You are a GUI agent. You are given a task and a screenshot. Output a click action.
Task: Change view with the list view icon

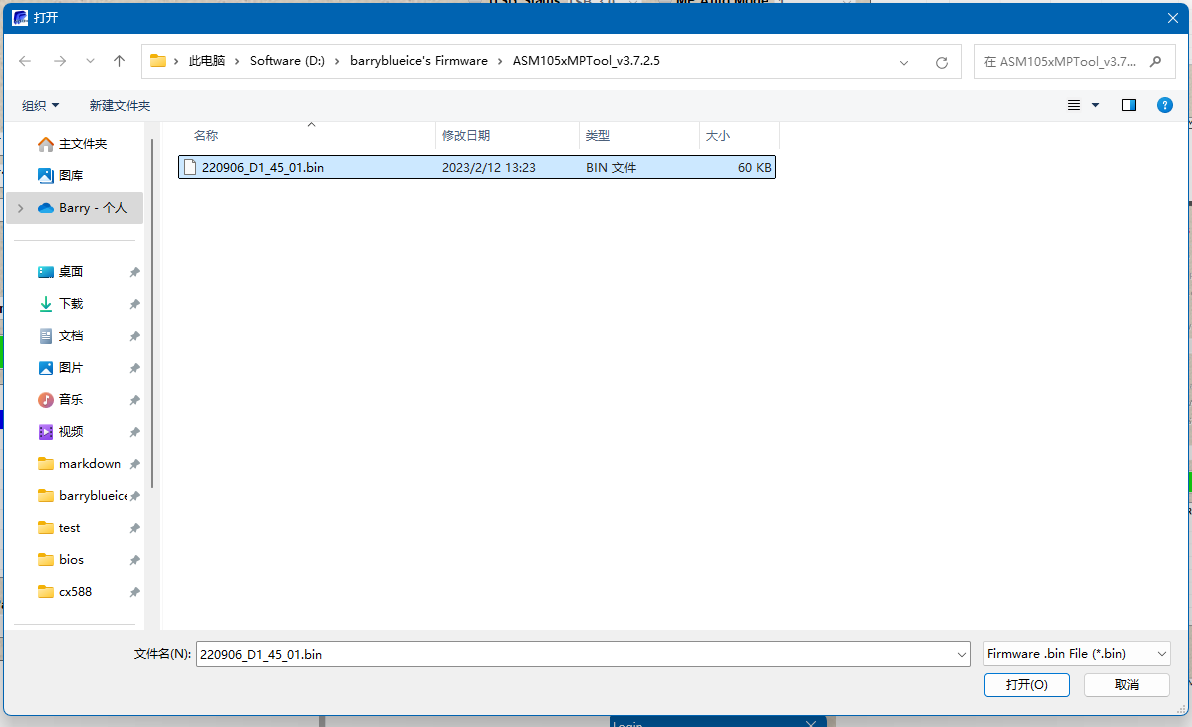[1073, 105]
